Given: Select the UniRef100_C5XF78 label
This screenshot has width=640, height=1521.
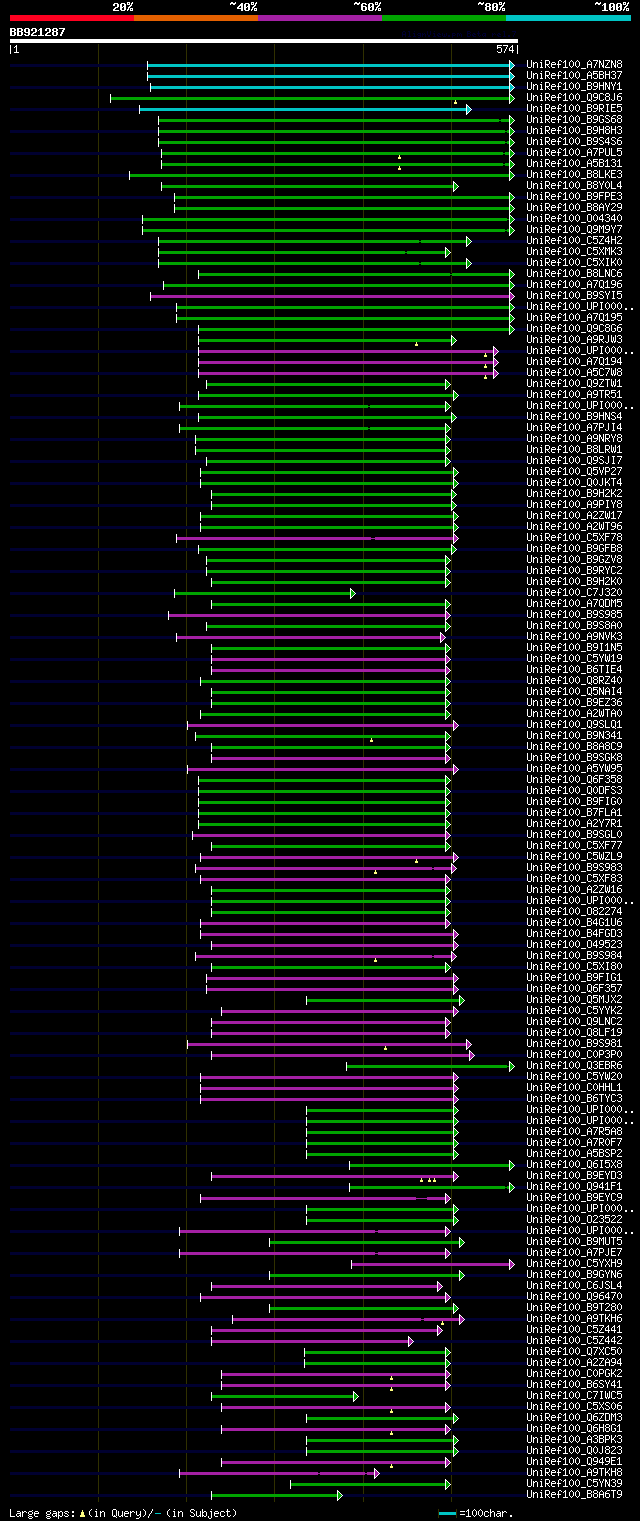Looking at the screenshot, I should pyautogui.click(x=574, y=537).
